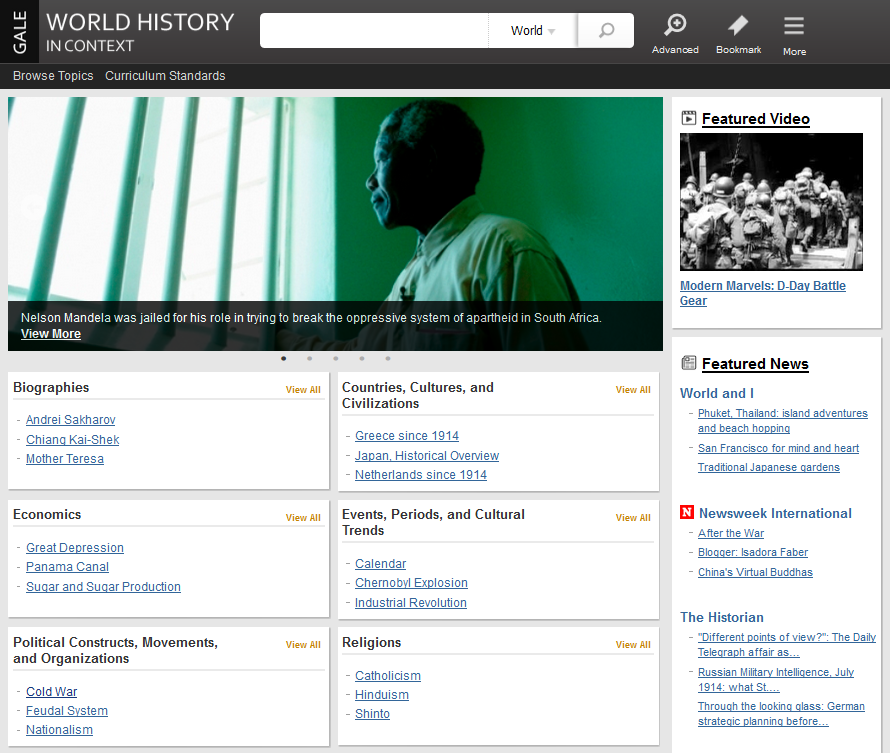Click the Featured News newspaper icon
Image resolution: width=890 pixels, height=753 pixels.
point(688,363)
